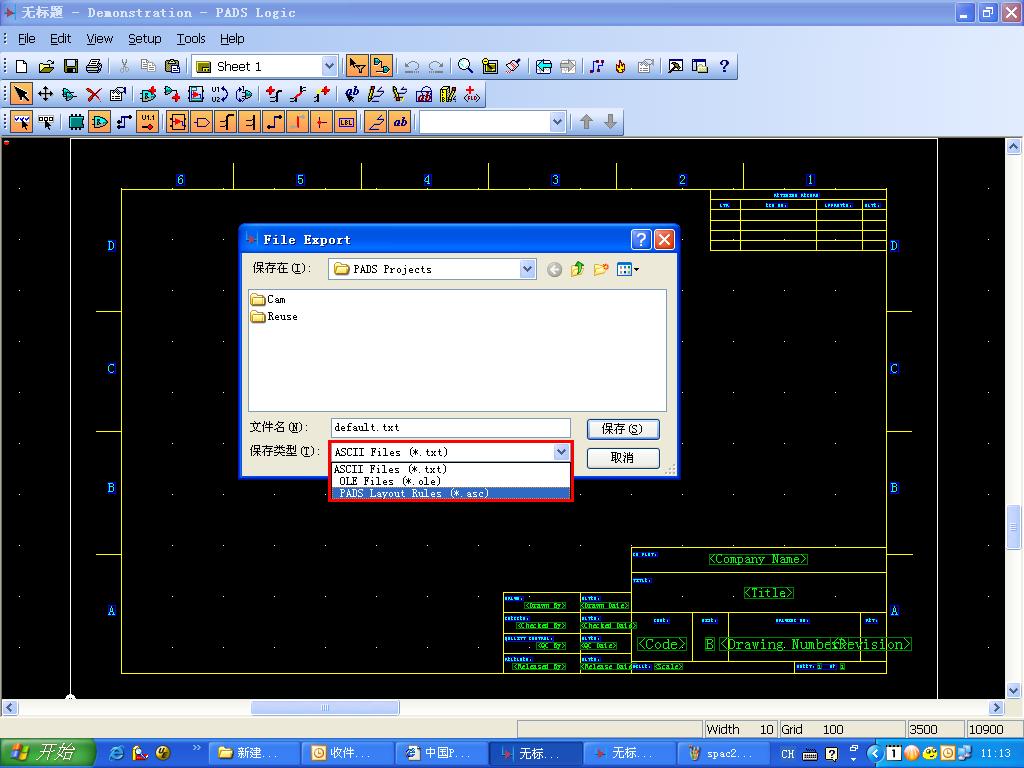Click the Create New Folder icon
The height and width of the screenshot is (768, 1024).
pyautogui.click(x=601, y=269)
